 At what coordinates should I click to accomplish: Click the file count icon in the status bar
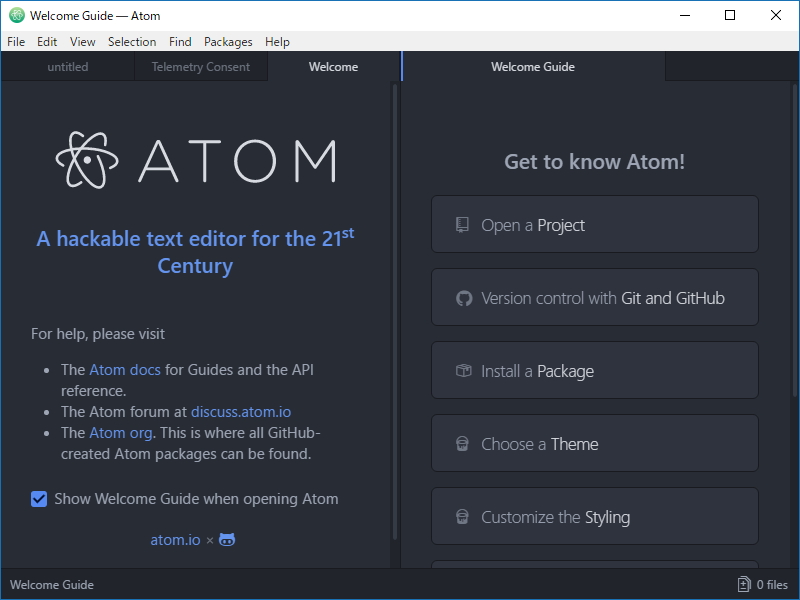742,584
